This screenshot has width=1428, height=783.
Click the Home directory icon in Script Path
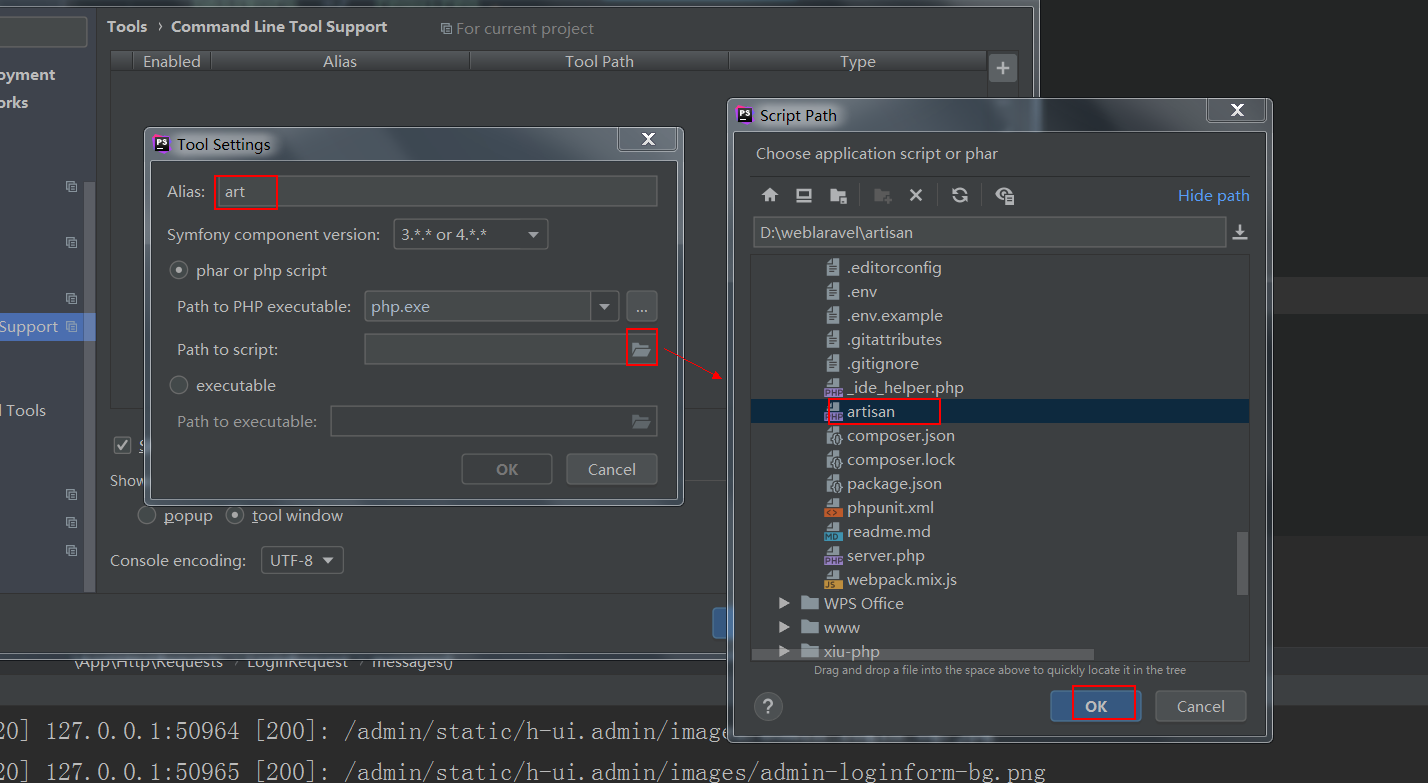coord(770,196)
